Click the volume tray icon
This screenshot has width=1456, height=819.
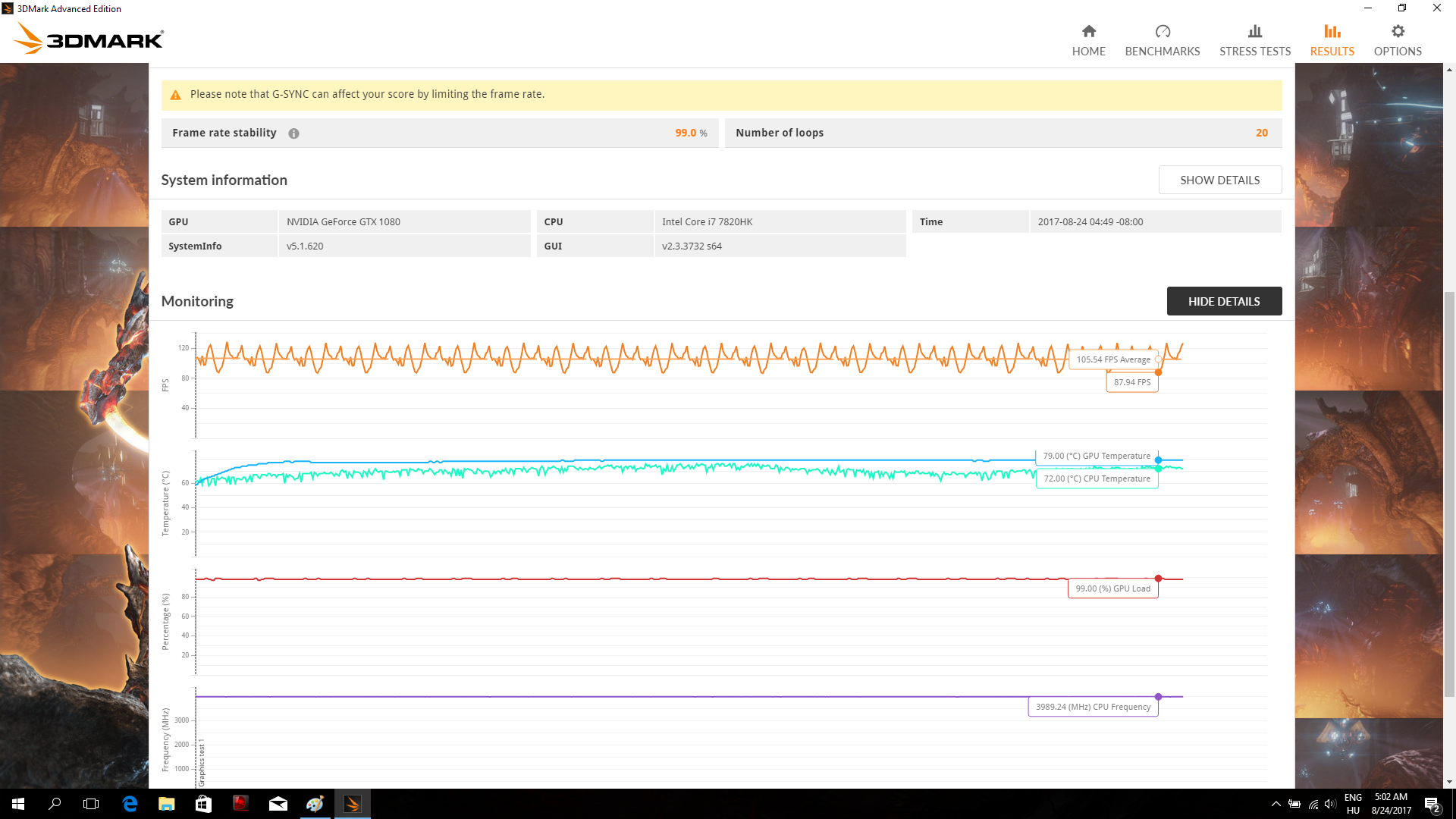click(1331, 804)
